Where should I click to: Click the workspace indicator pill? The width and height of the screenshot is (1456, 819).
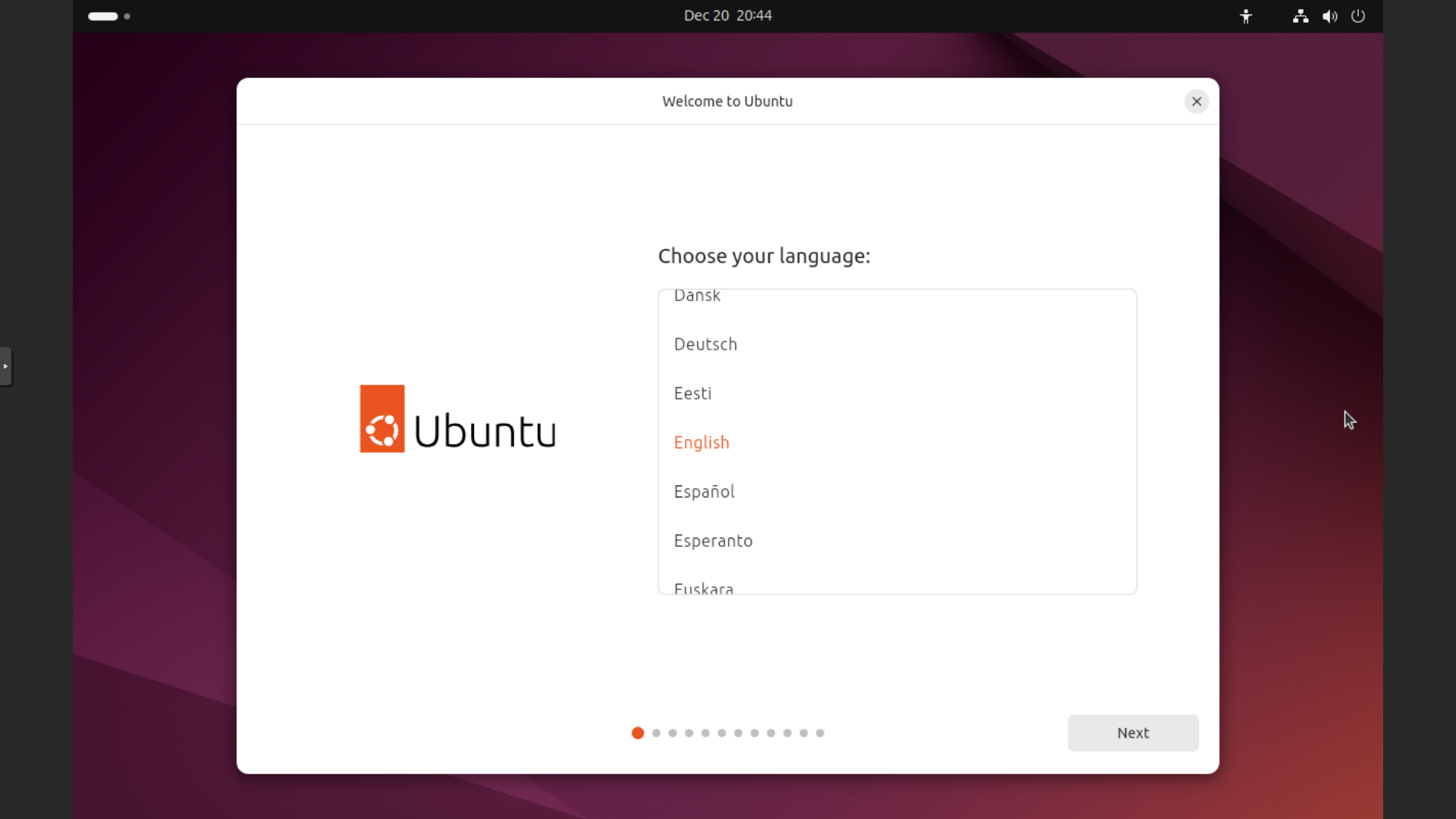tap(103, 16)
